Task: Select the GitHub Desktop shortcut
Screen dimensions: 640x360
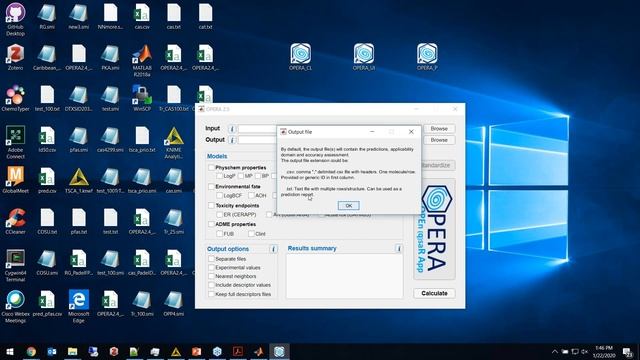Action: click(x=16, y=19)
